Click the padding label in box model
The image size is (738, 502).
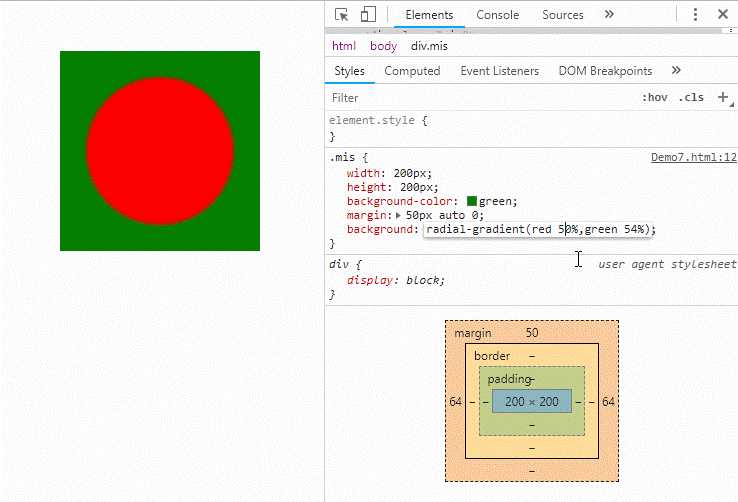(509, 379)
